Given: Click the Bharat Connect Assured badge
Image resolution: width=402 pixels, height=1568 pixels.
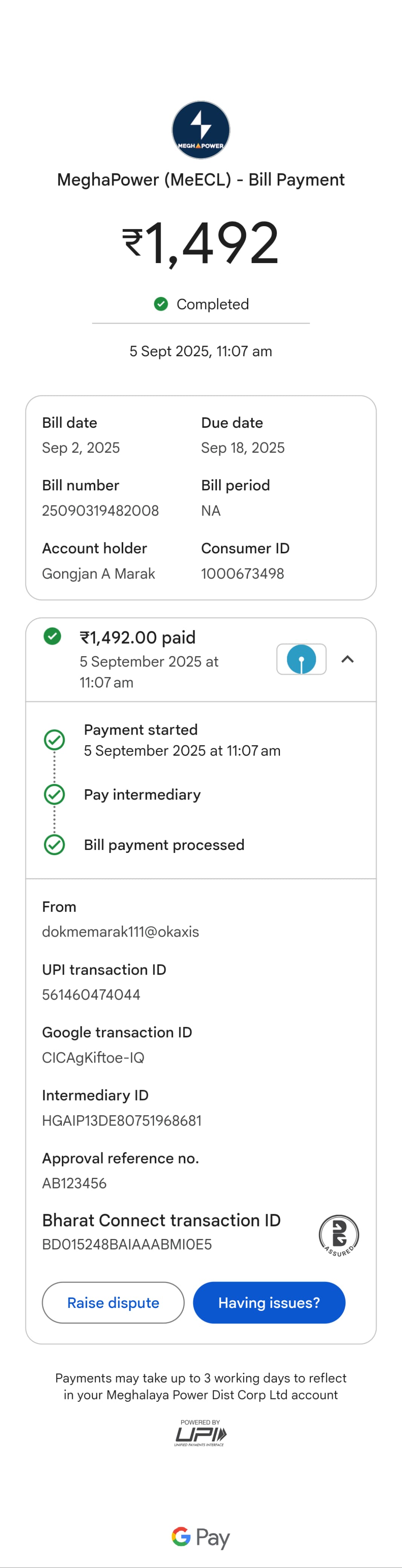Looking at the screenshot, I should click(339, 1235).
